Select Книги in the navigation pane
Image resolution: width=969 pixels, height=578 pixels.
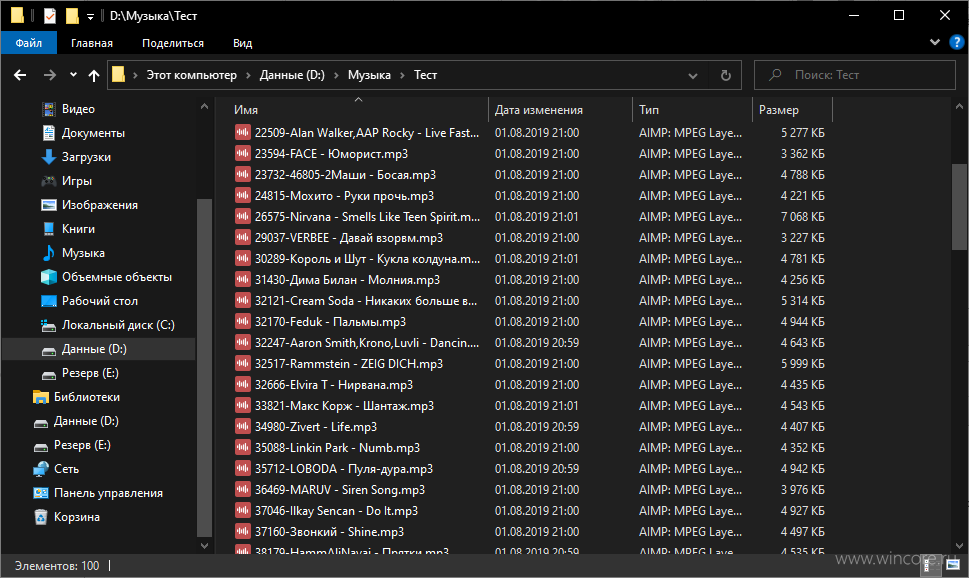[69, 229]
